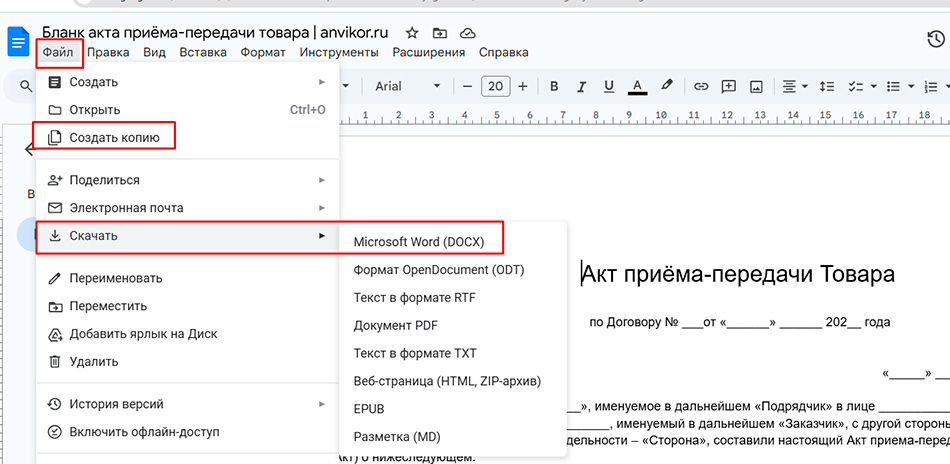The height and width of the screenshot is (464, 950).
Task: Open the Скачать submenu
Action: pyautogui.click(x=188, y=236)
